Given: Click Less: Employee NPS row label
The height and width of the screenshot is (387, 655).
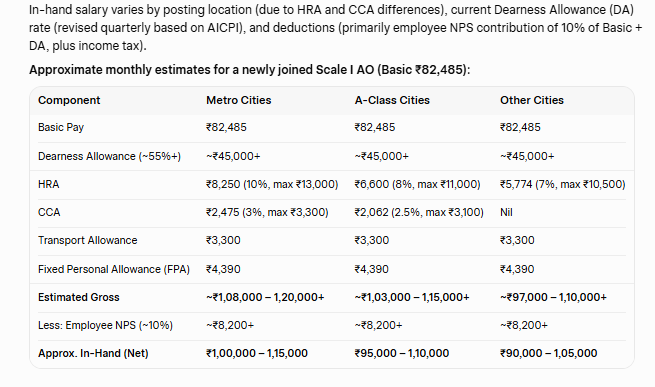Looking at the screenshot, I should (x=105, y=325).
